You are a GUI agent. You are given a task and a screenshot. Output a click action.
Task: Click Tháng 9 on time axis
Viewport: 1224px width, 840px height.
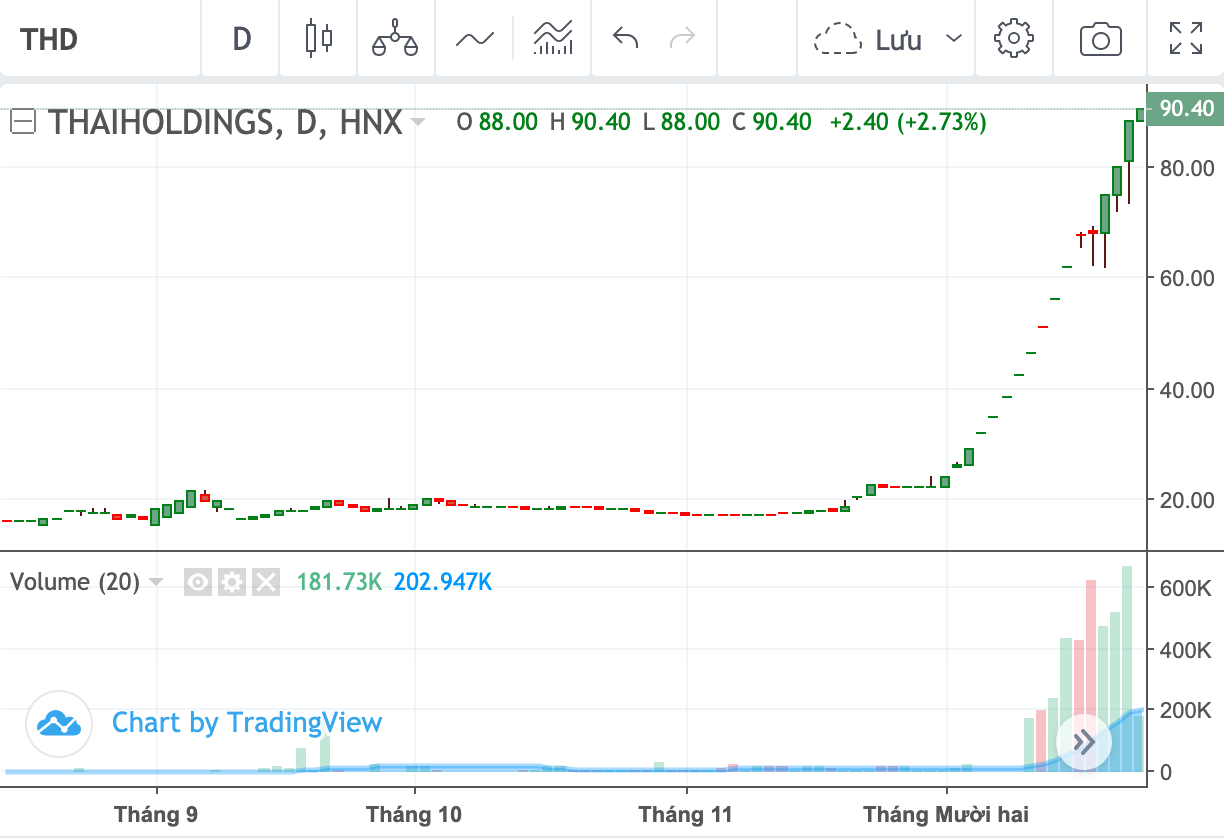[x=156, y=814]
